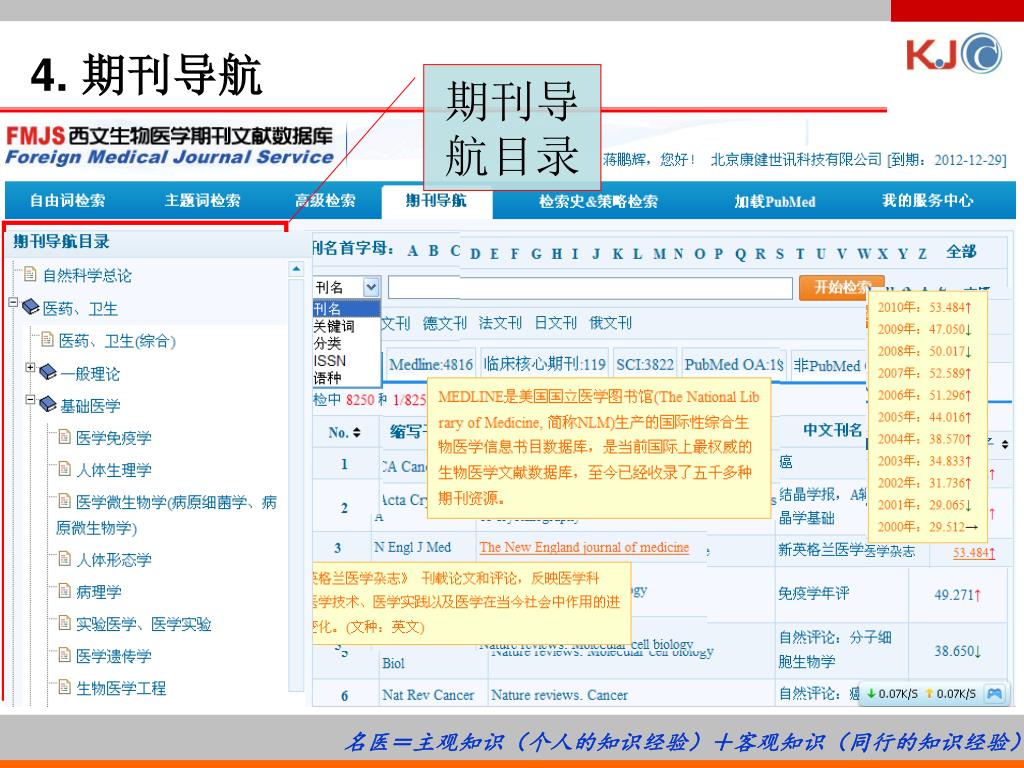Viewport: 1024px width, 768px height.
Task: Go to 我的服务中心 tab
Action: [x=927, y=200]
